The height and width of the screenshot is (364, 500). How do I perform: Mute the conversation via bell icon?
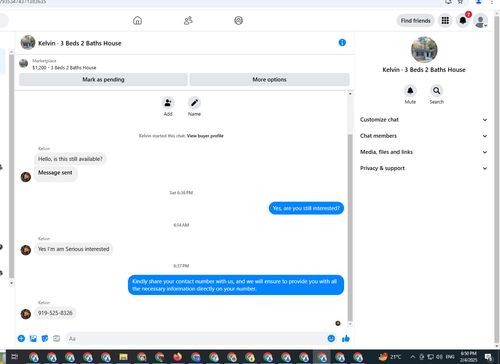click(410, 91)
